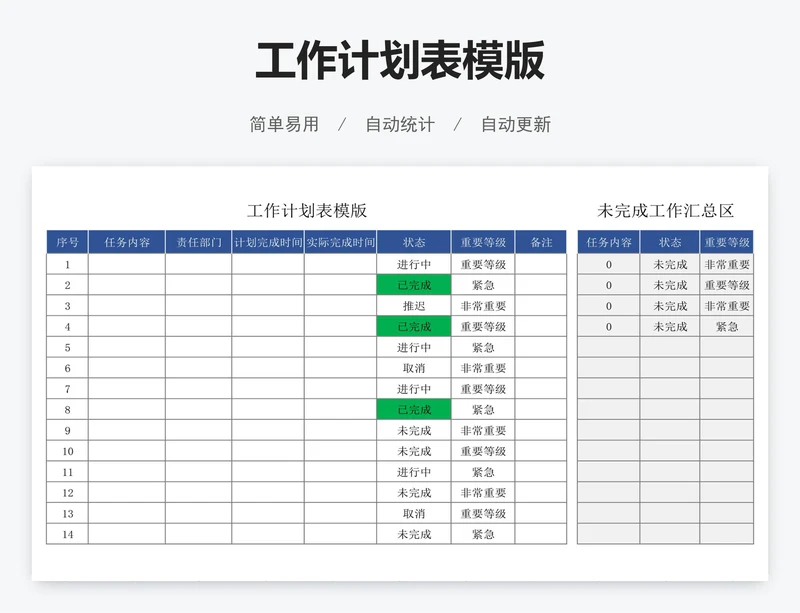The width and height of the screenshot is (800, 613).
Task: Select the 推迟 status cell in row 3
Action: [414, 306]
